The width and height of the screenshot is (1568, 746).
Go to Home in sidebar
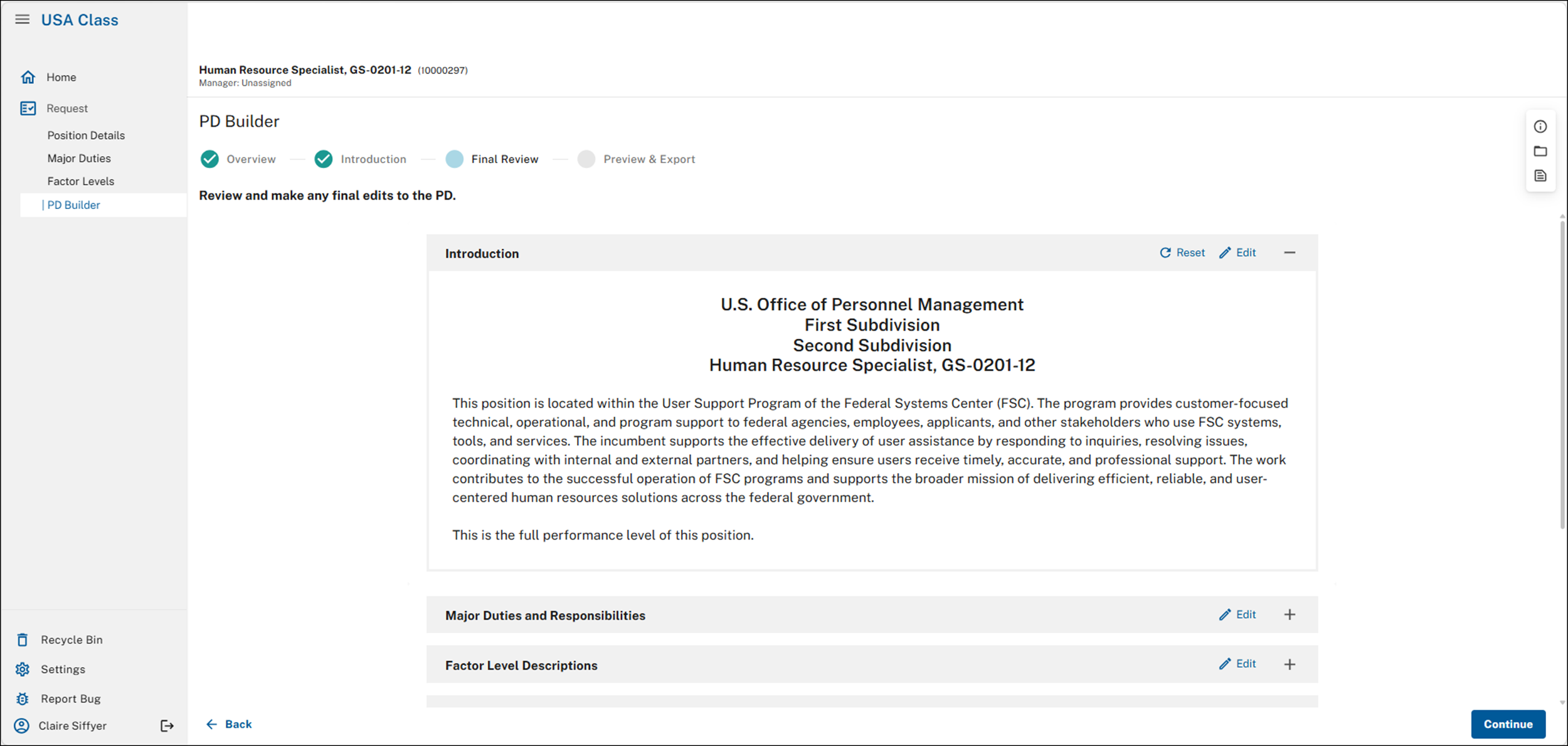61,77
